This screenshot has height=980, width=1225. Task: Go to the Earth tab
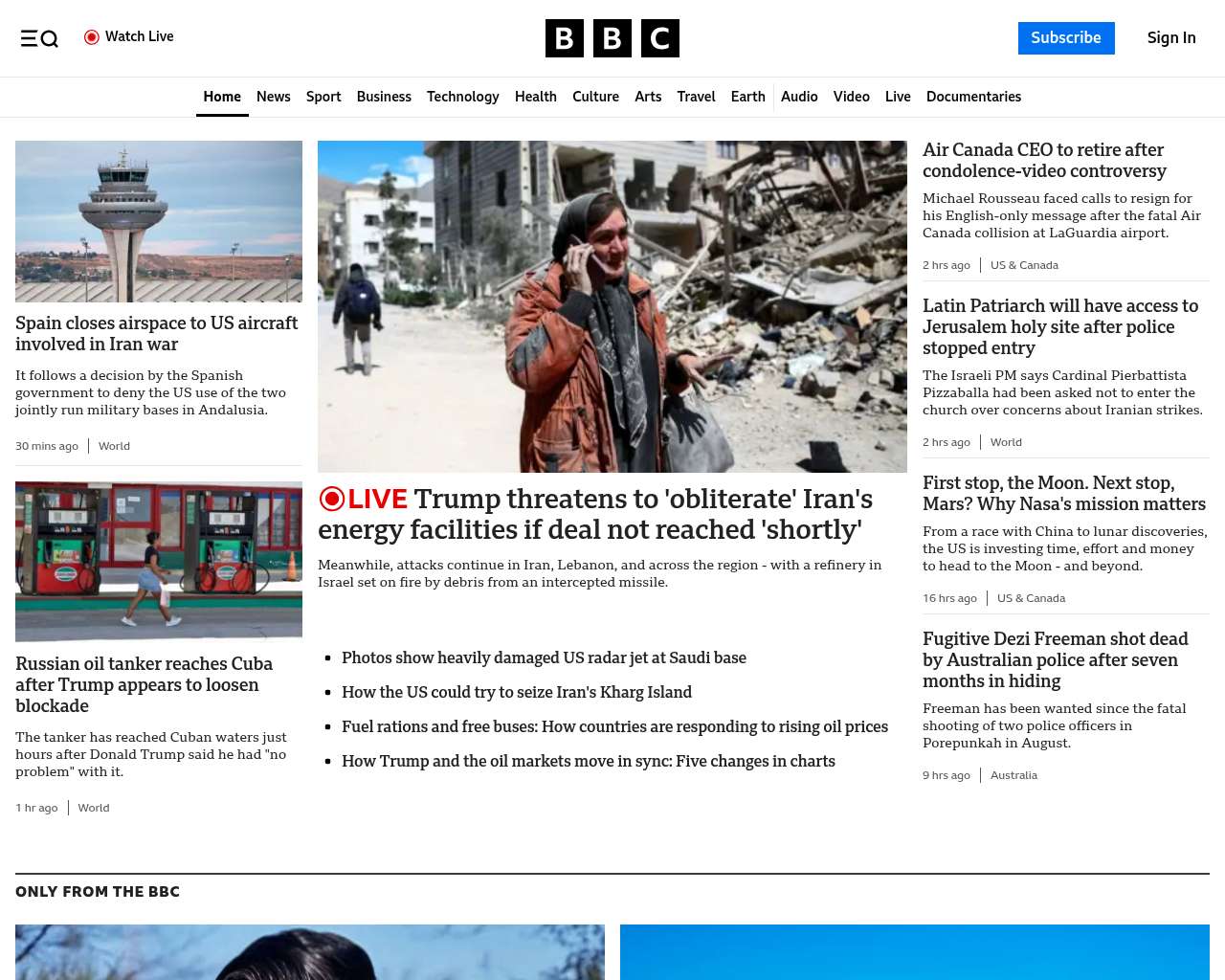coord(748,97)
